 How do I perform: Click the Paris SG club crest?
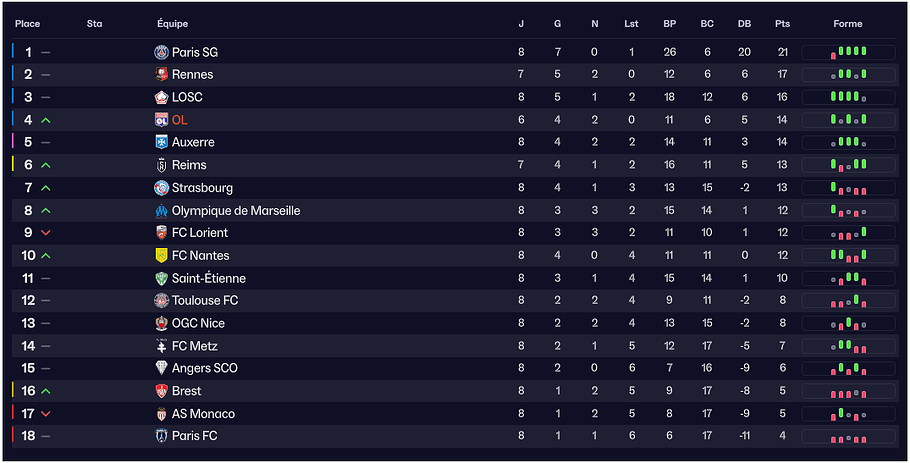pos(161,52)
